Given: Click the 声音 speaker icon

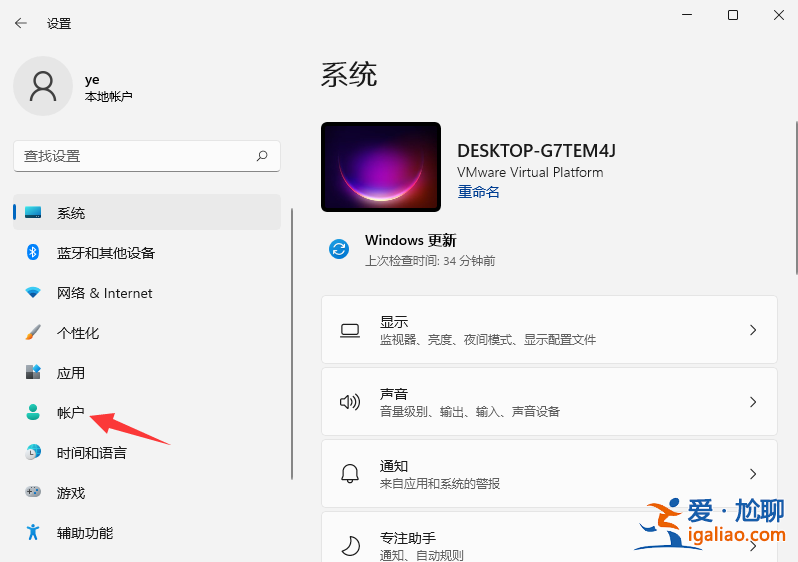Looking at the screenshot, I should coord(350,402).
